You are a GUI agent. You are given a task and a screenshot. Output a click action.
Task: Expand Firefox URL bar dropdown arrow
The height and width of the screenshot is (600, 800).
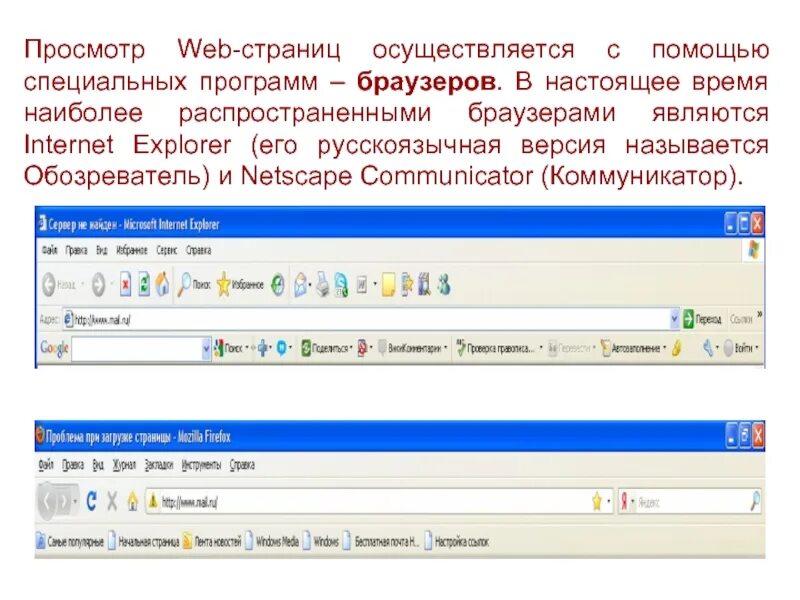pos(609,502)
